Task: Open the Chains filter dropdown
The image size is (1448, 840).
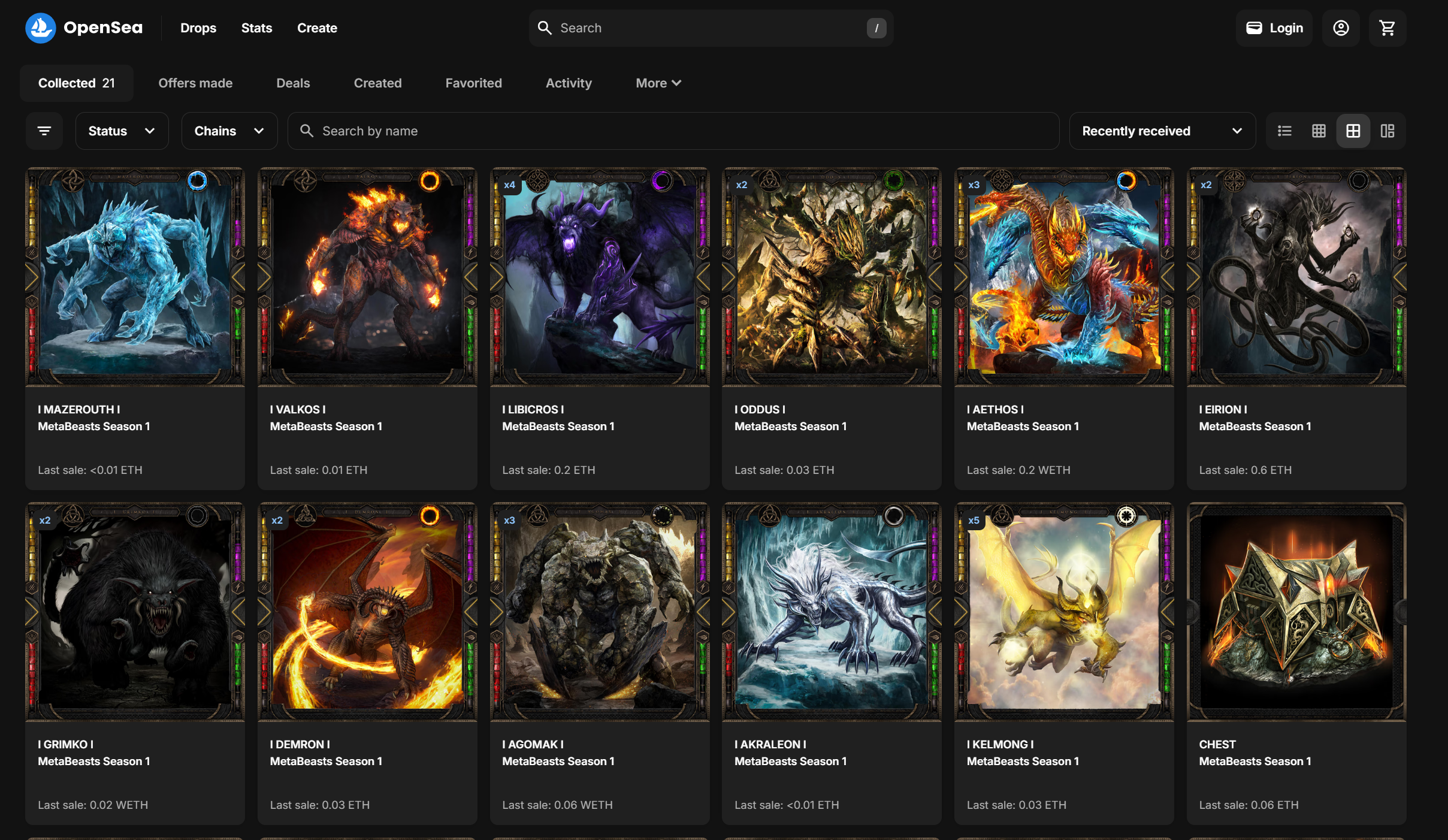Action: coord(229,131)
